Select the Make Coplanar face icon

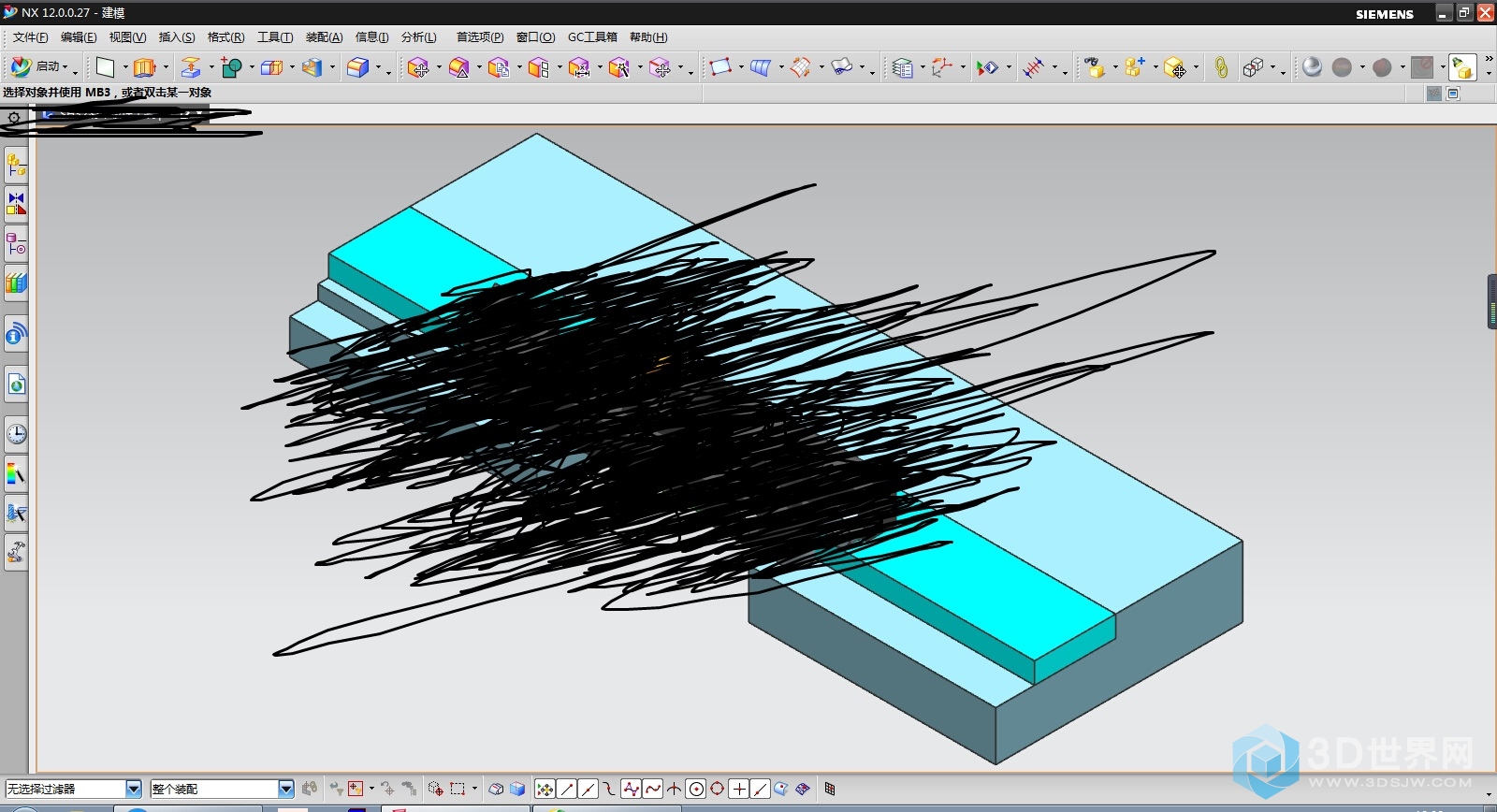pyautogui.click(x=539, y=67)
